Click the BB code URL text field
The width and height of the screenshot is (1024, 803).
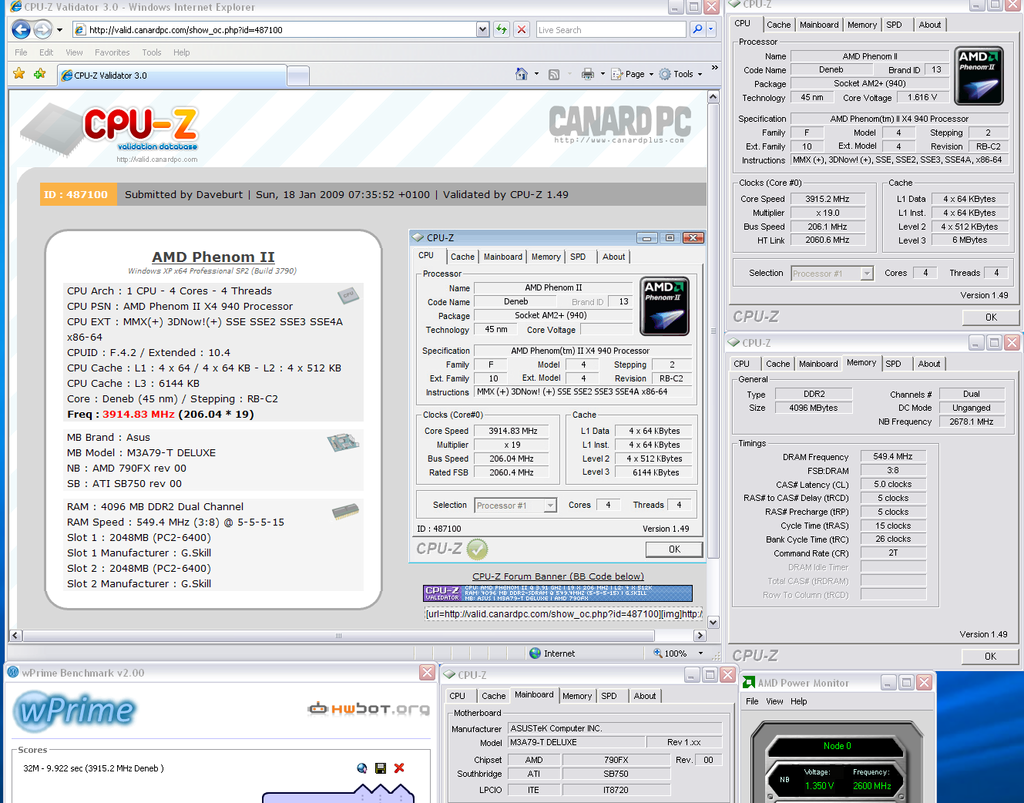click(563, 614)
